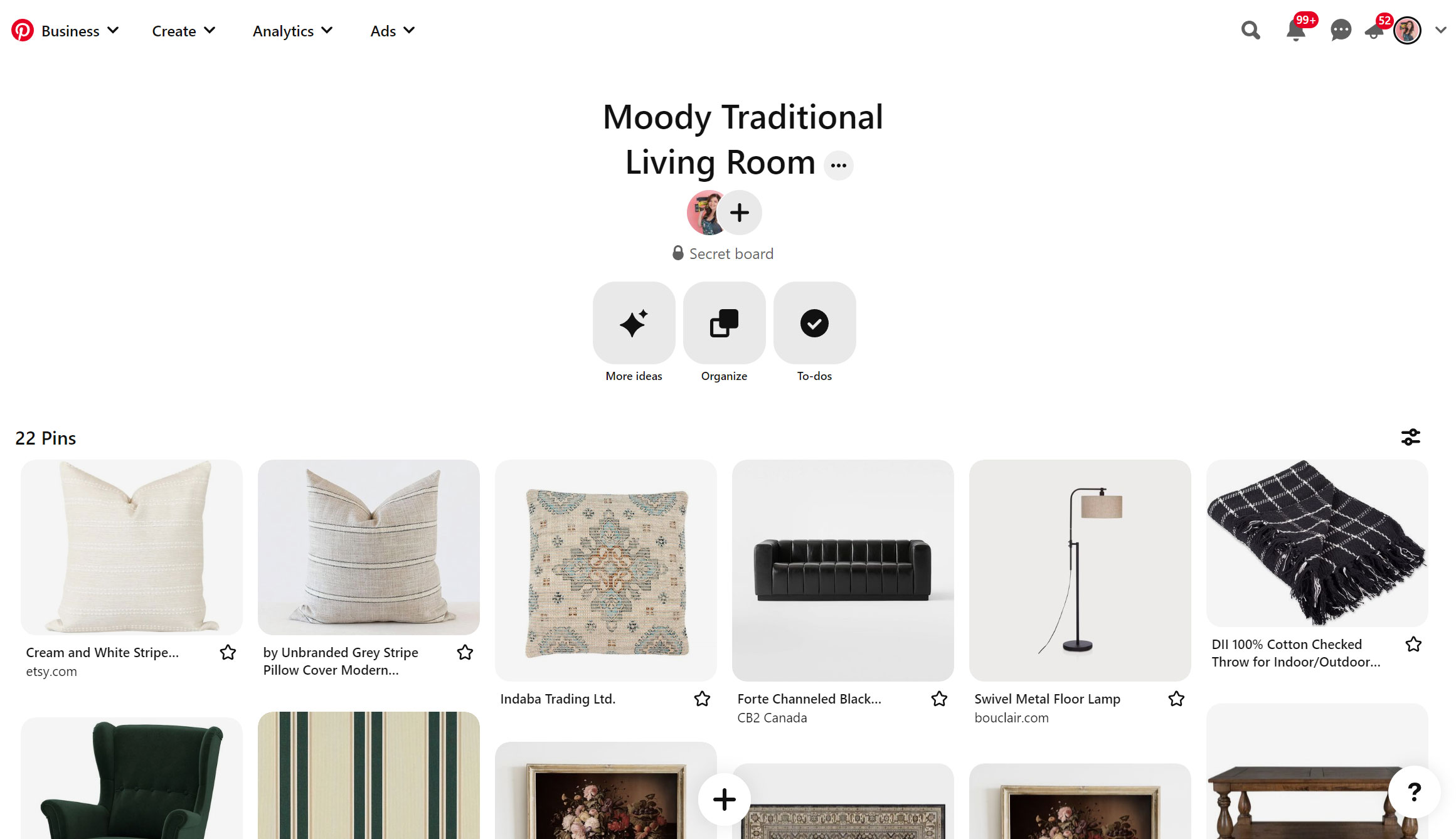Open the megaphone updates icon

[x=1374, y=30]
